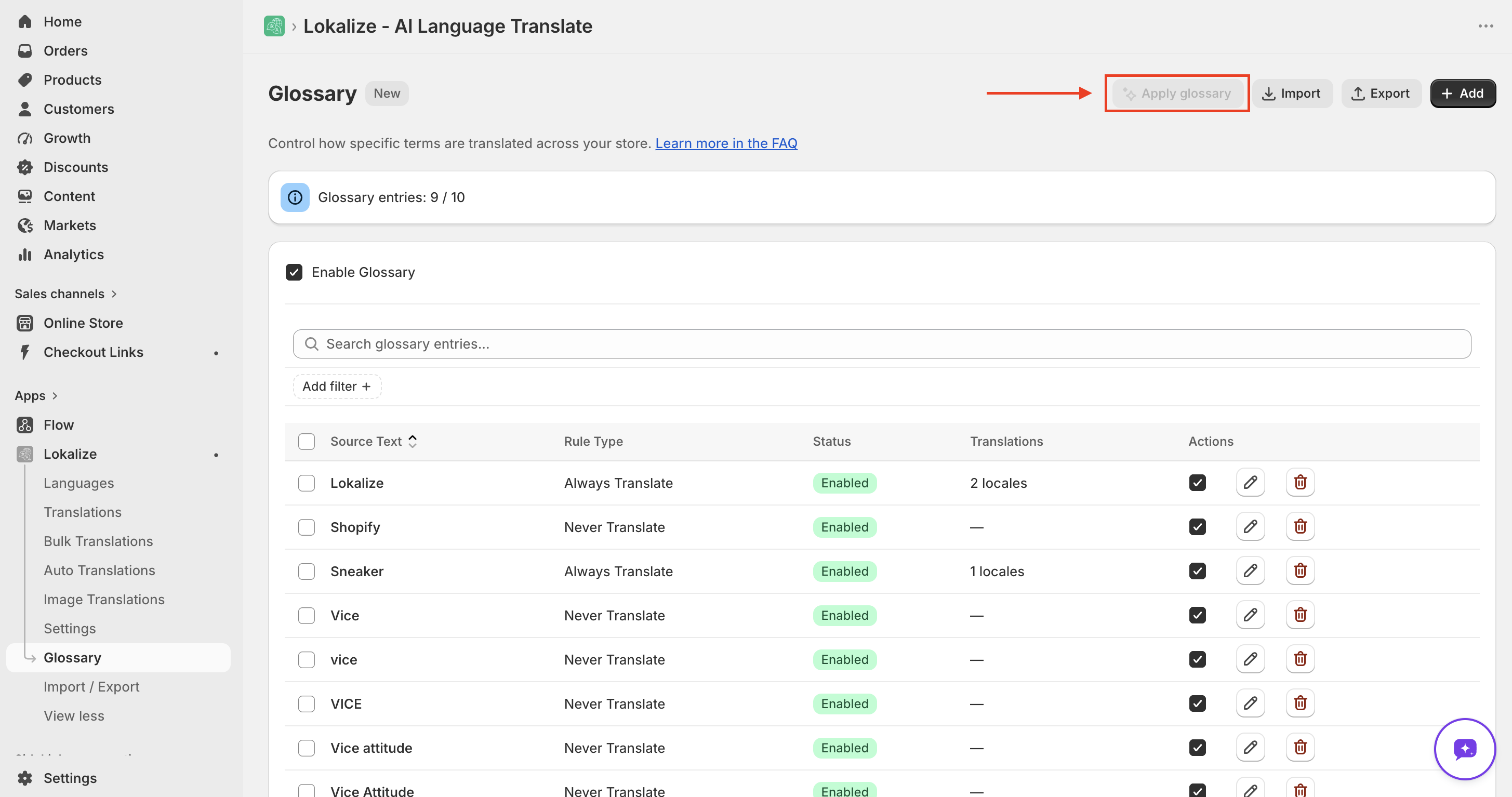Disable the Vice attitude entry enabled toggle
This screenshot has width=1512, height=797.
click(x=1198, y=747)
